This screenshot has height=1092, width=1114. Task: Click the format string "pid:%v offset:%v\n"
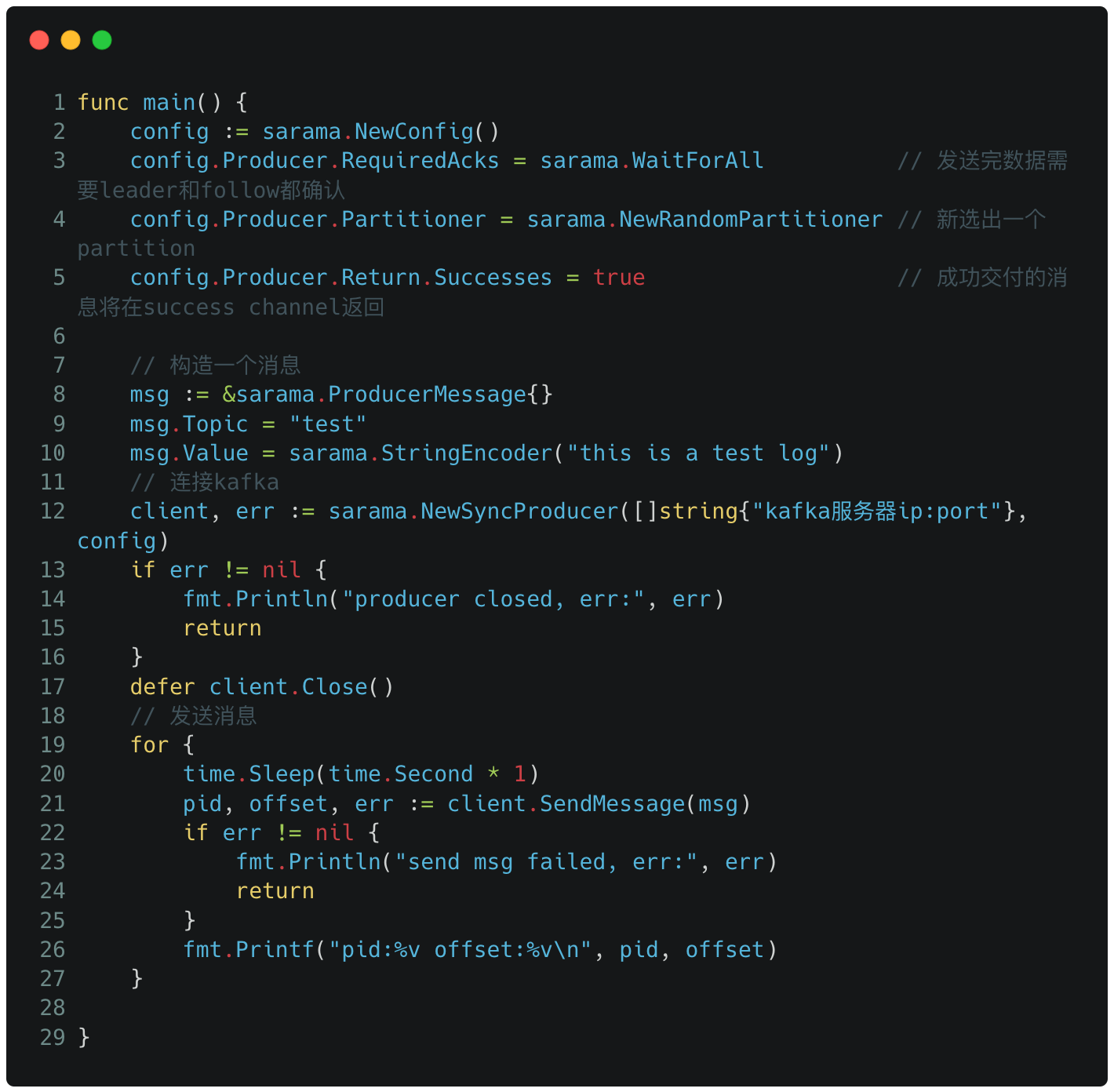[460, 950]
